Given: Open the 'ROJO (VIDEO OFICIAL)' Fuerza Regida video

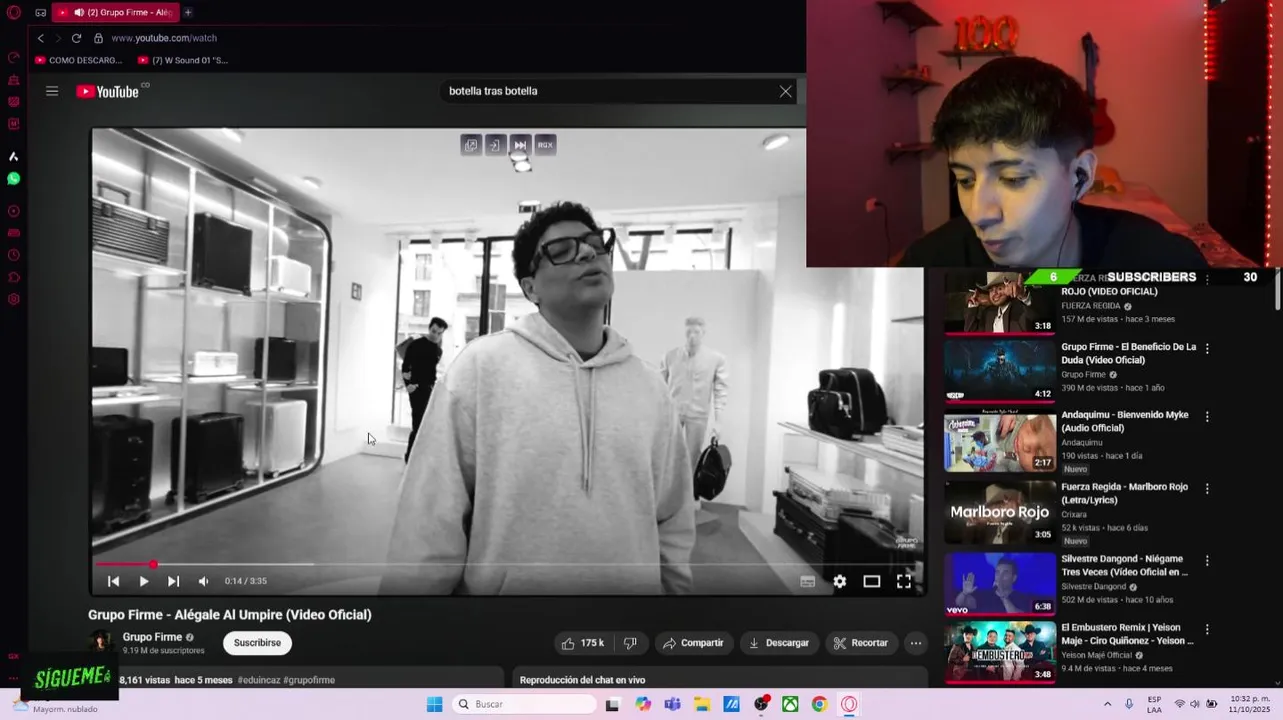Looking at the screenshot, I should 1000,302.
